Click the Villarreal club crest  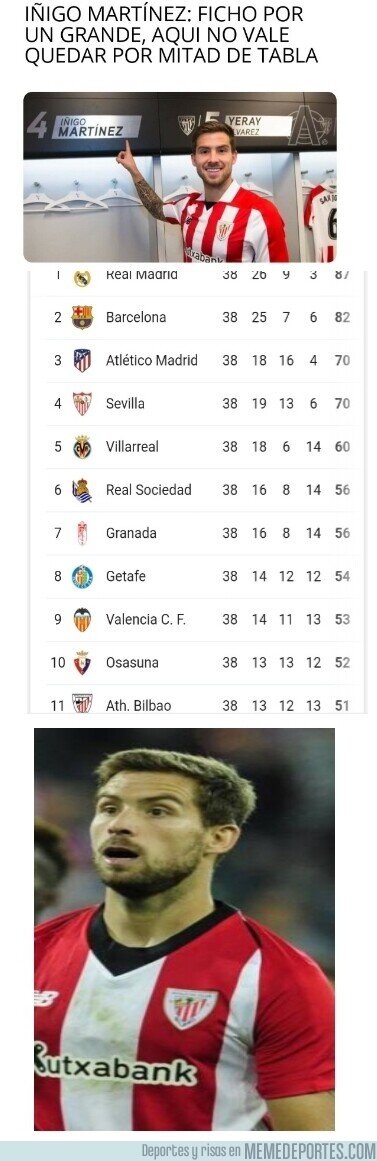click(82, 446)
